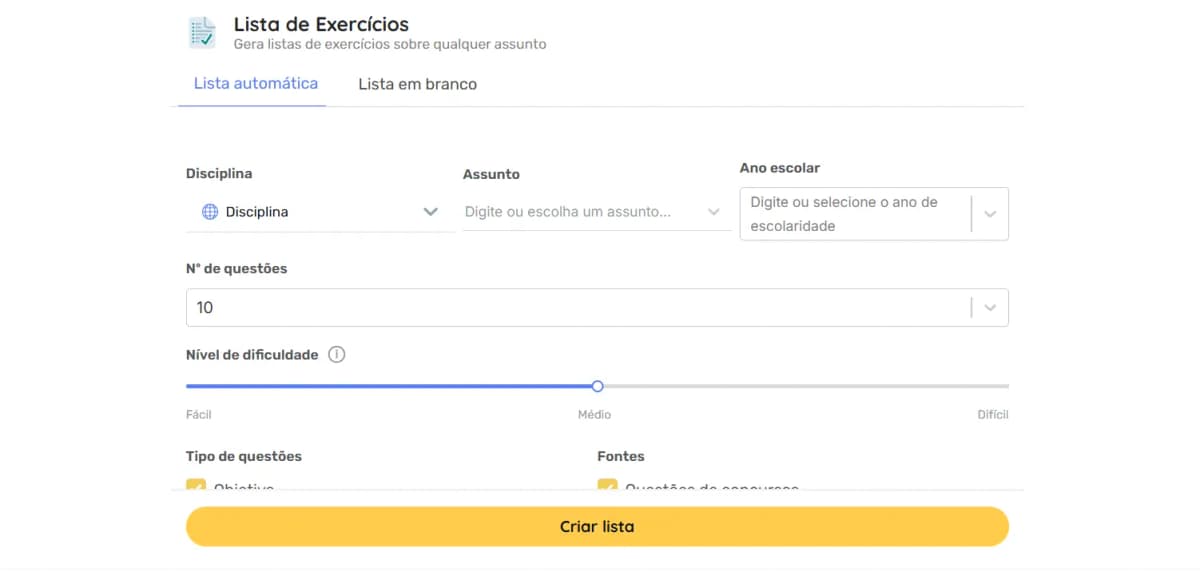Image resolution: width=1200 pixels, height=588 pixels.
Task: Expand the Disciplina dropdown chevron
Action: tap(431, 212)
